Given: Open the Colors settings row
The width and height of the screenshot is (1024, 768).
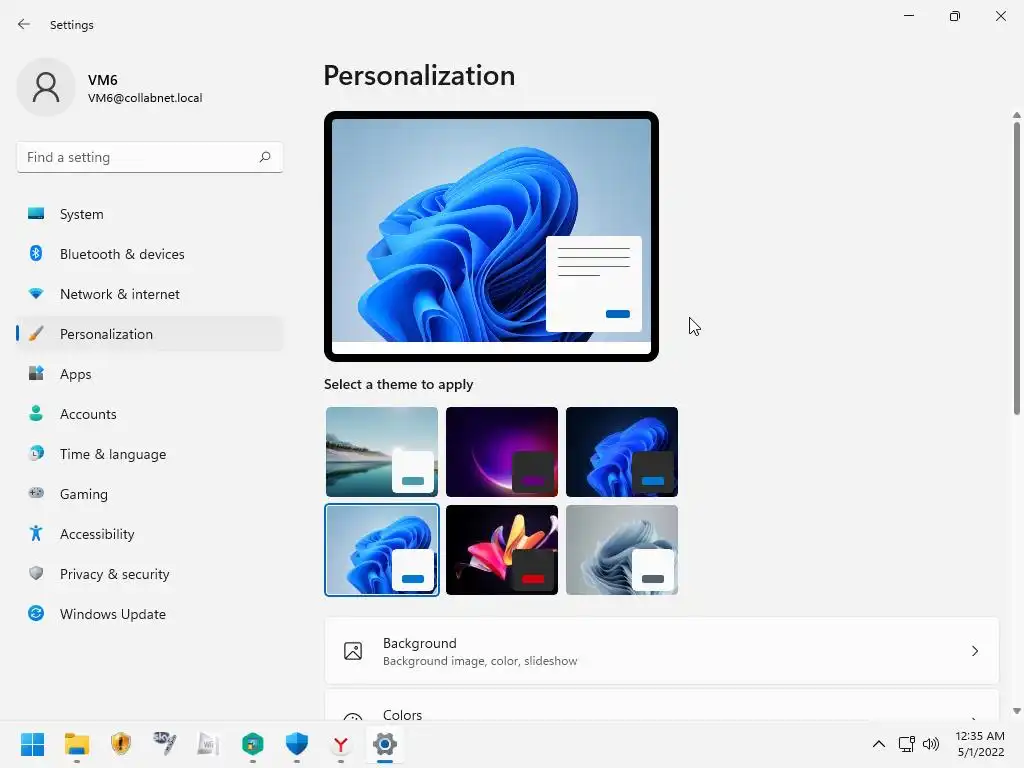Looking at the screenshot, I should tap(662, 706).
